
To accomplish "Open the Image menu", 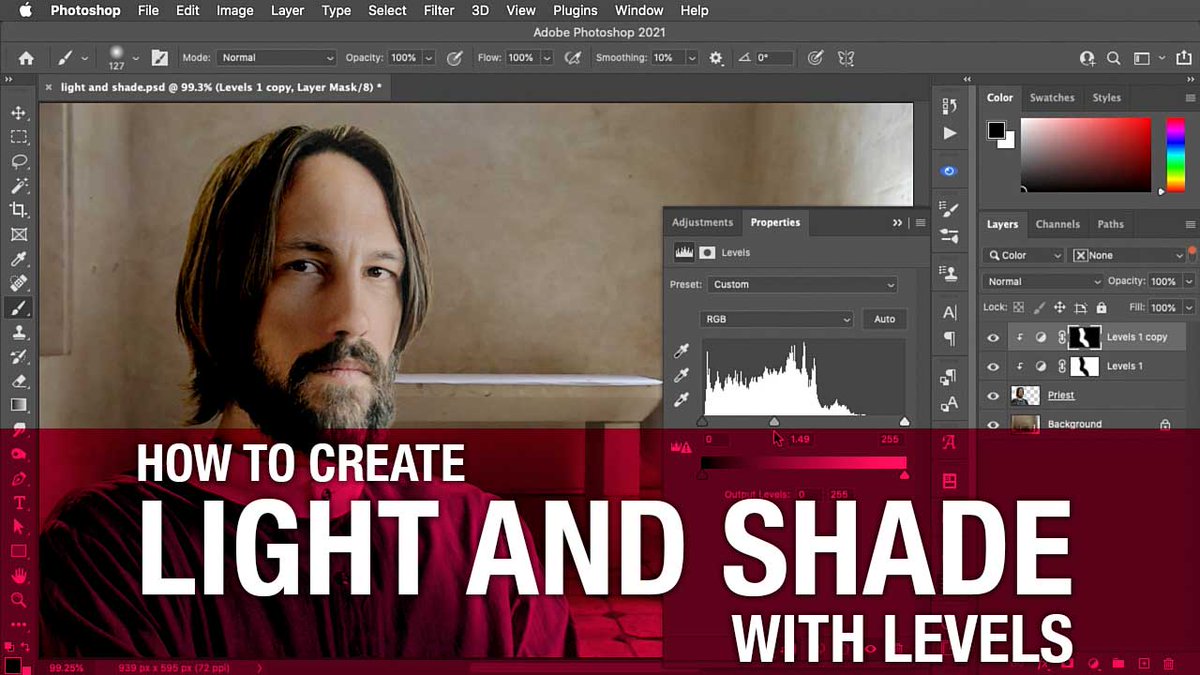I will click(235, 11).
